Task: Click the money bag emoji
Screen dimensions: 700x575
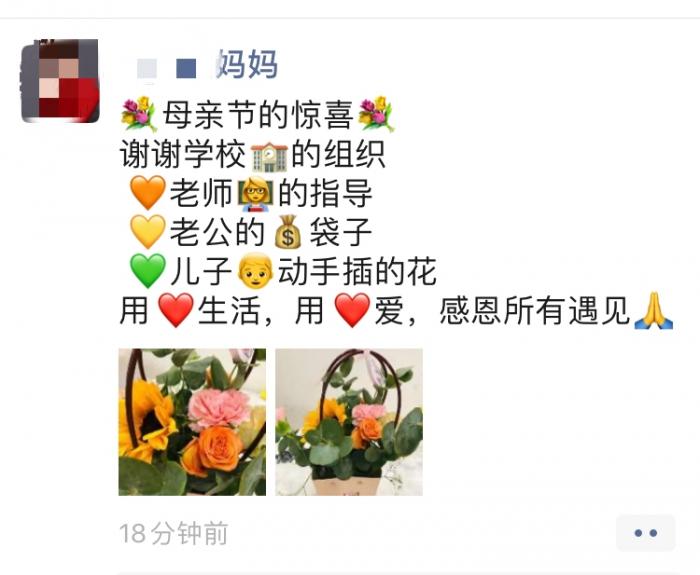Action: click(x=288, y=232)
